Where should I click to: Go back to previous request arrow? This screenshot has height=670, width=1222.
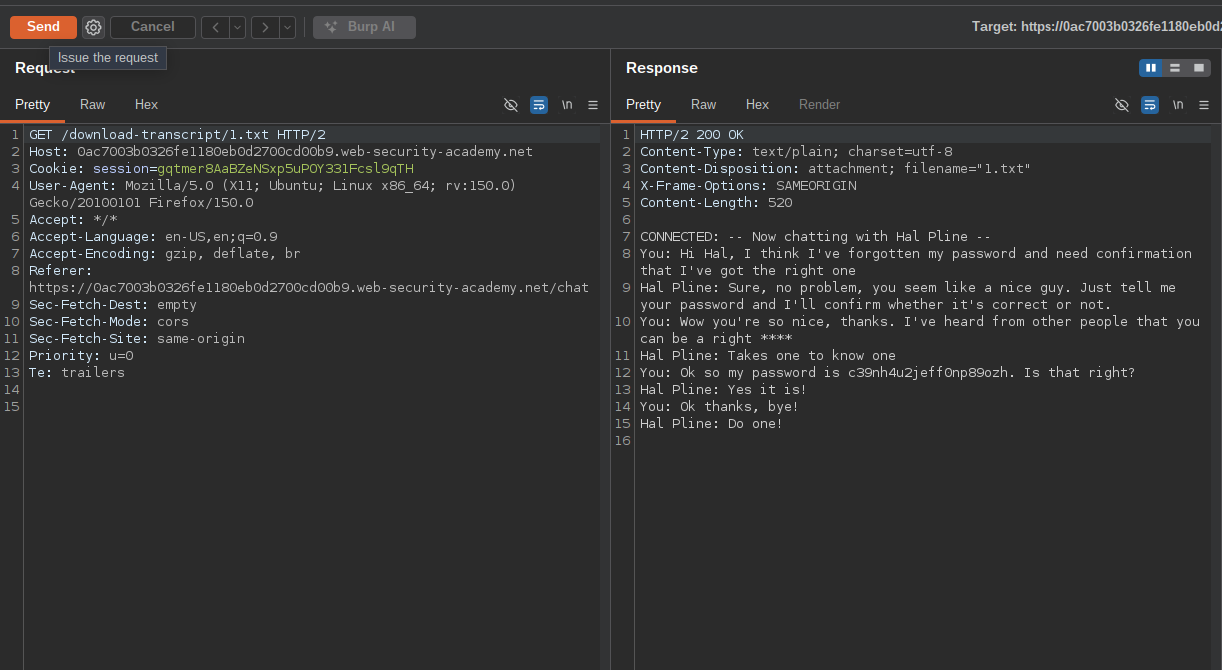point(216,27)
